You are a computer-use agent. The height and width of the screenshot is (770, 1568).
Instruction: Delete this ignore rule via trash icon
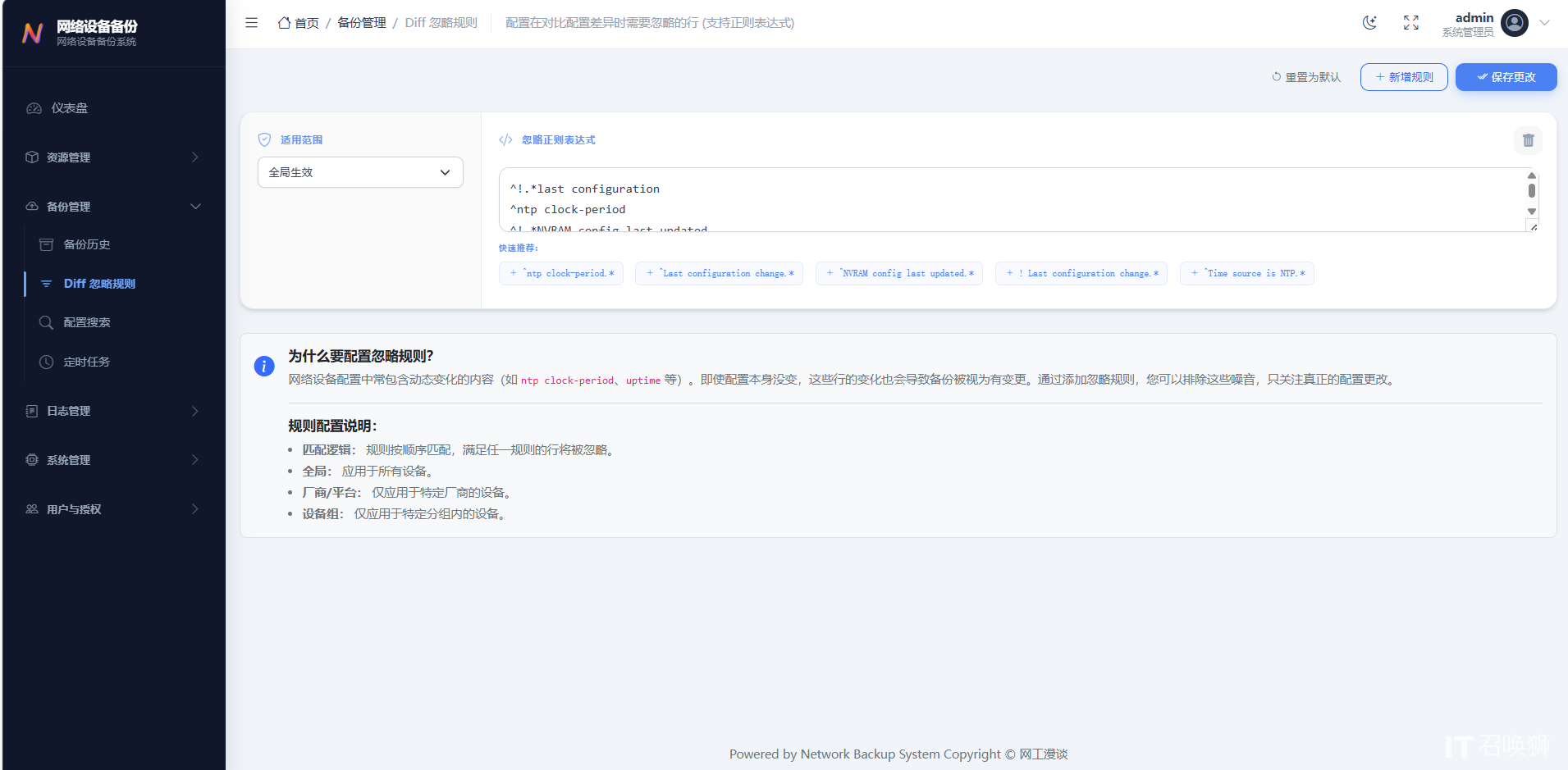tap(1528, 140)
